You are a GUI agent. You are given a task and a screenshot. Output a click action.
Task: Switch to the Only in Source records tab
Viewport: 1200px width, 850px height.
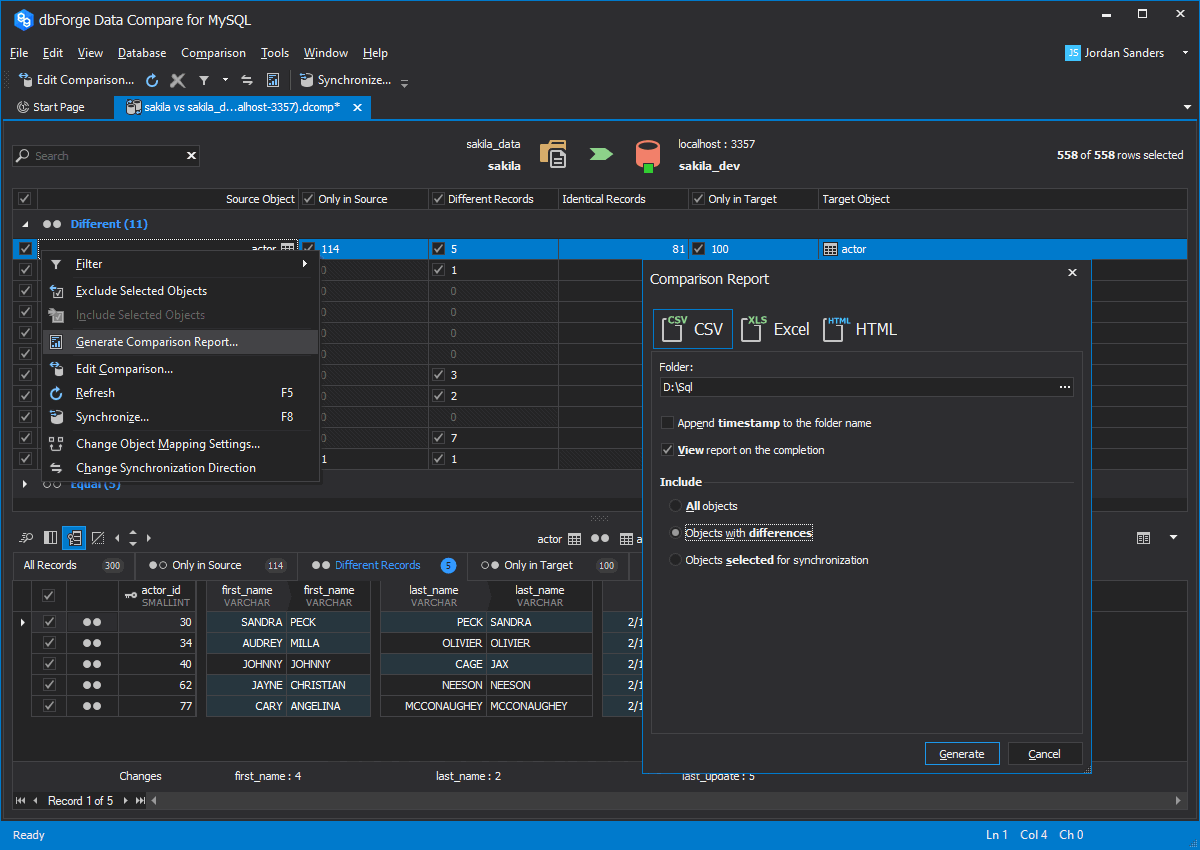pyautogui.click(x=217, y=565)
